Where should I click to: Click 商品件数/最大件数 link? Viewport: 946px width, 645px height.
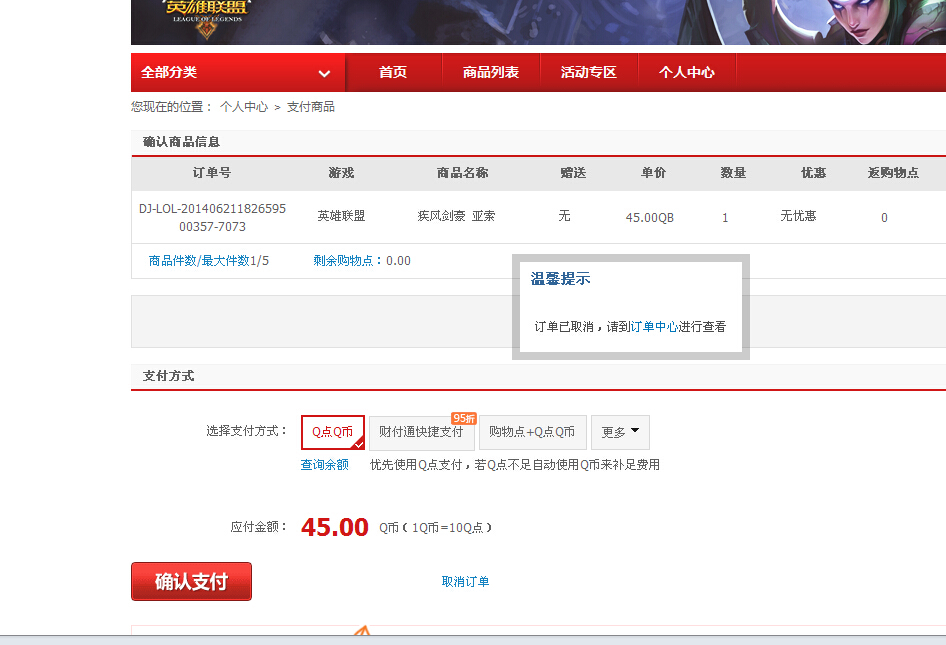tap(199, 261)
